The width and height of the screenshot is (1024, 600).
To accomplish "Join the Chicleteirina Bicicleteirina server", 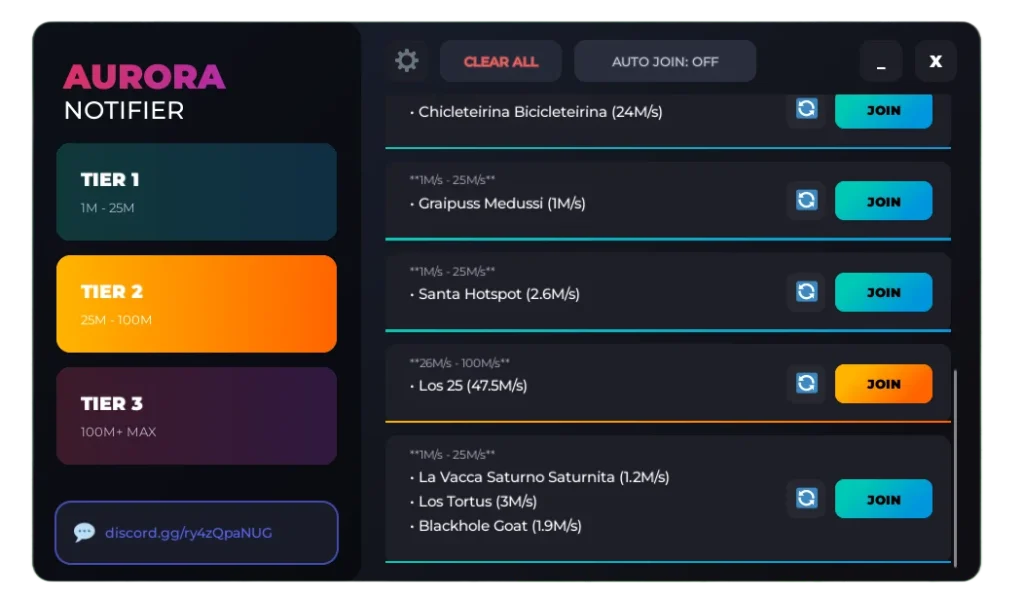I will 883,110.
